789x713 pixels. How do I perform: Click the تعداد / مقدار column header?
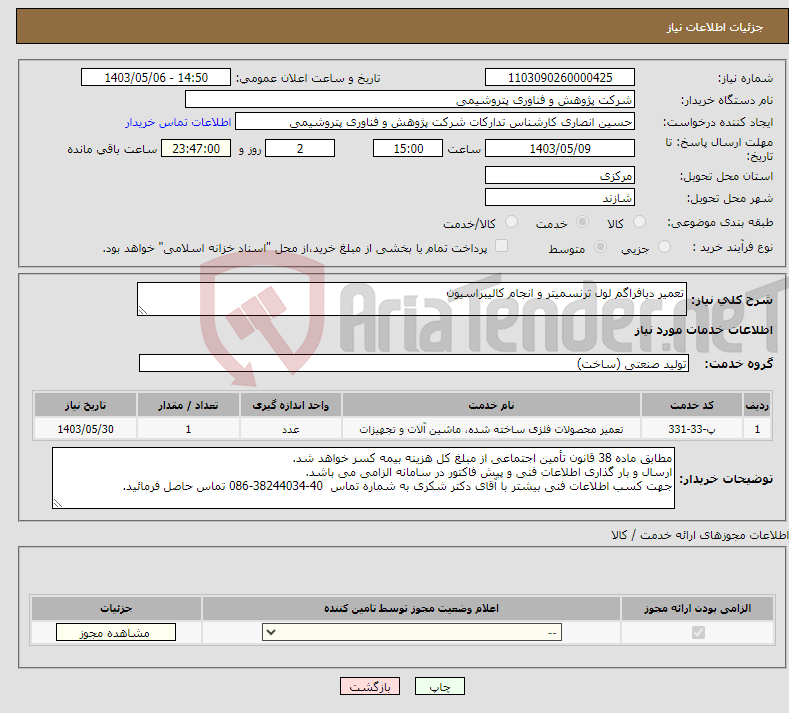188,405
